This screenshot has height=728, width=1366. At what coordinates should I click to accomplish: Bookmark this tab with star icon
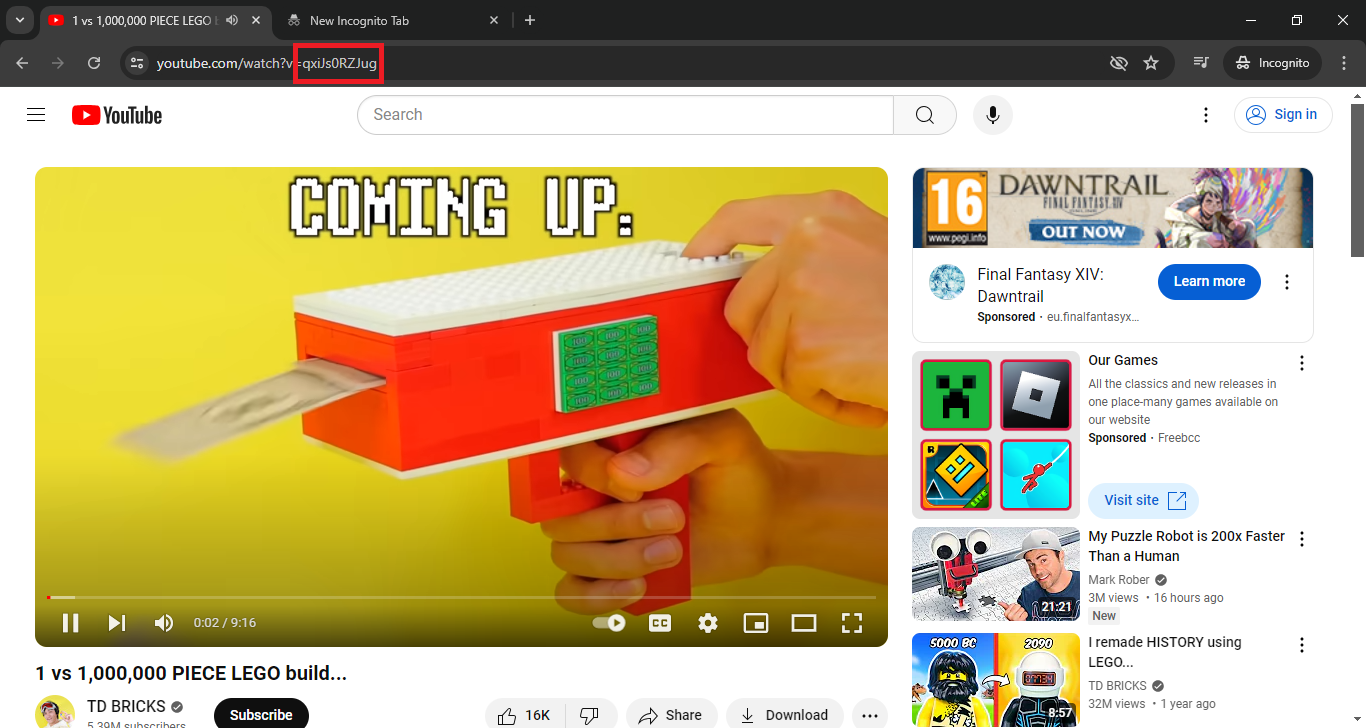(1151, 63)
